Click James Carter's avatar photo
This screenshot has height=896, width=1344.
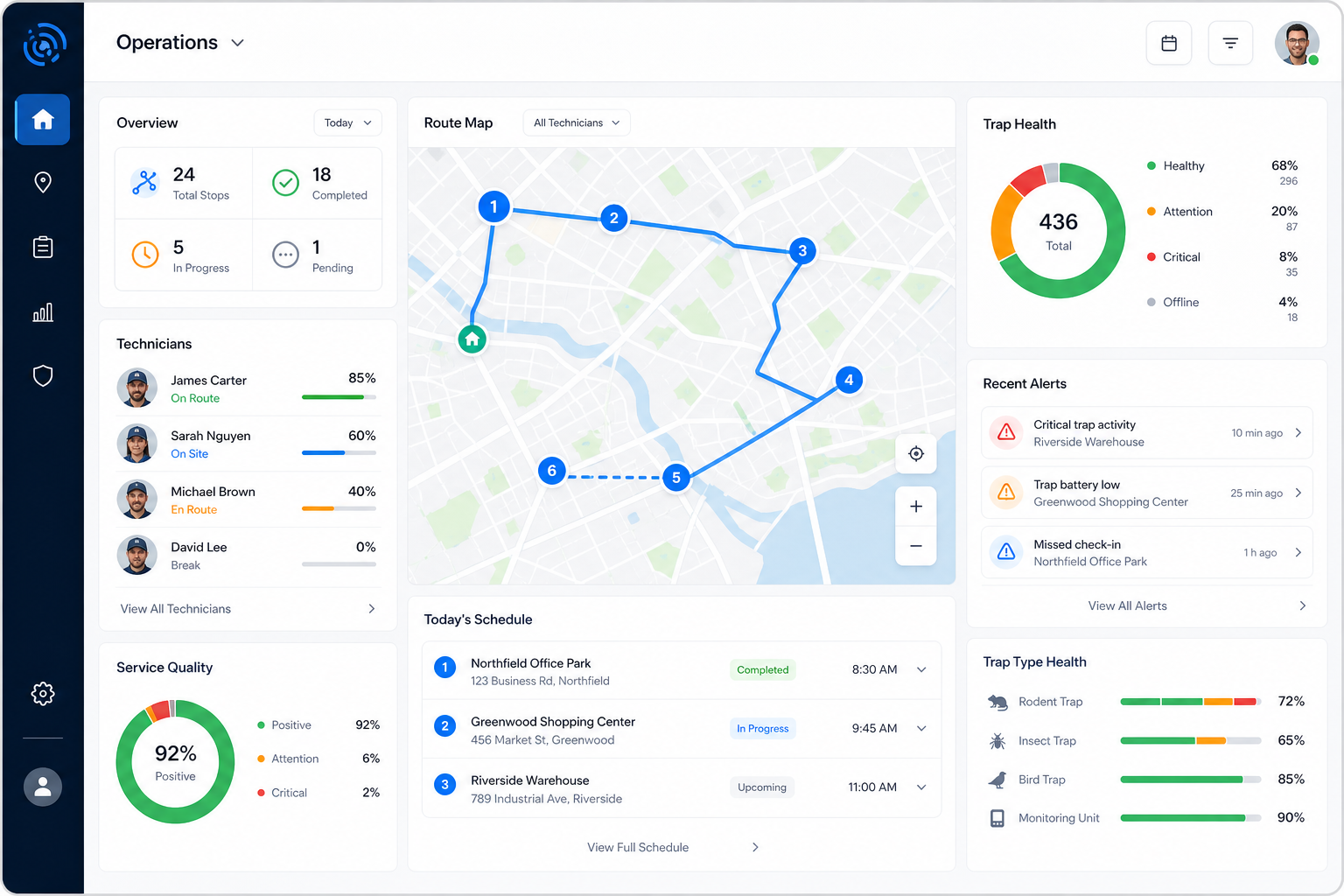[x=136, y=388]
